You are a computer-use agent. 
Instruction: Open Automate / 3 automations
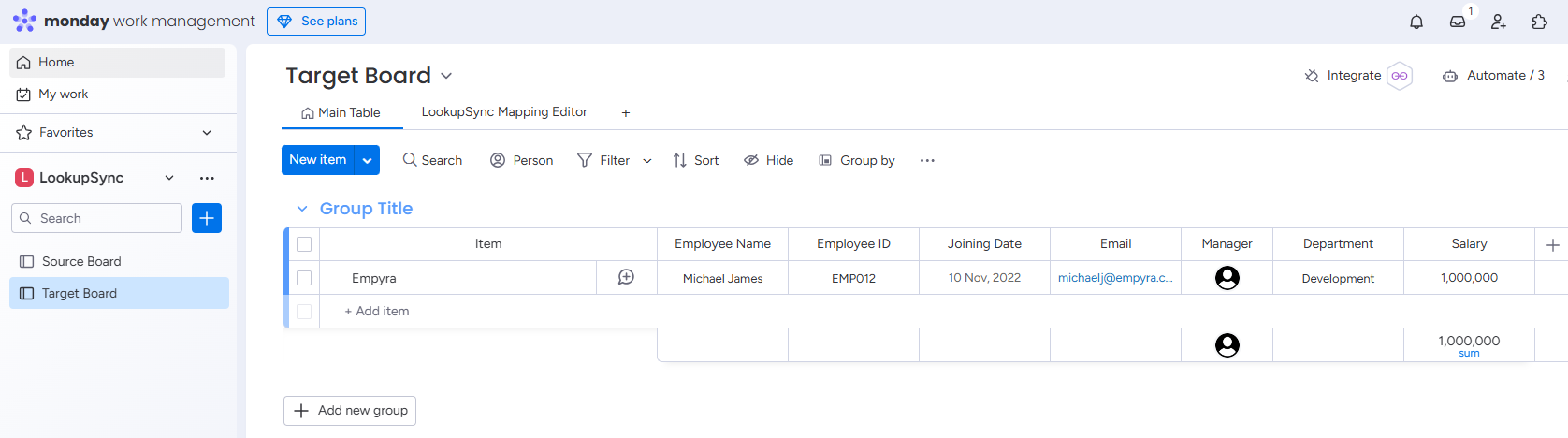click(1494, 76)
